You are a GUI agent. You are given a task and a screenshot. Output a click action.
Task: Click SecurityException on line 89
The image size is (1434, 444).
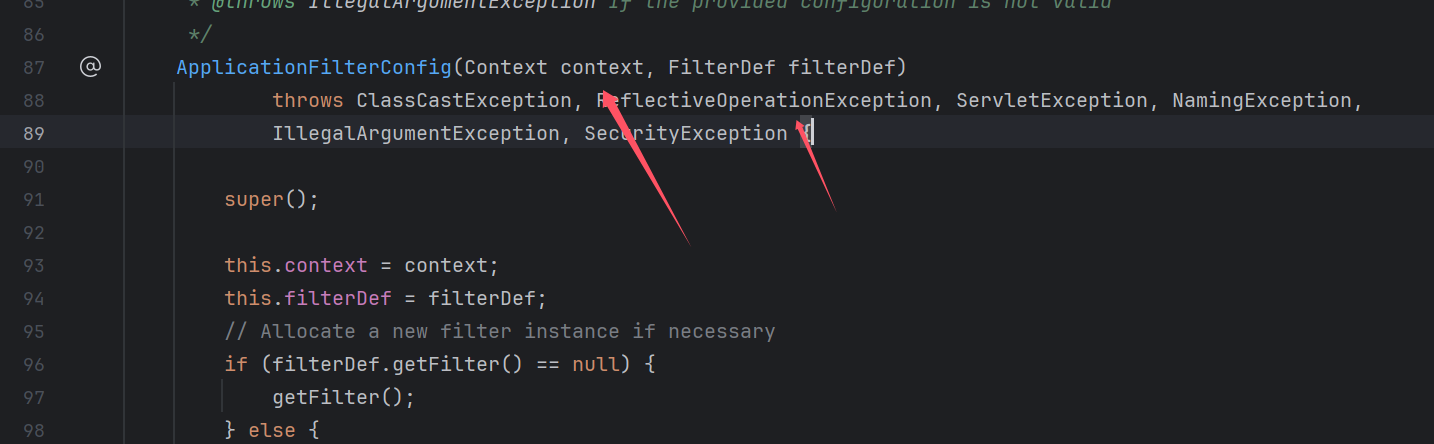[x=686, y=133]
